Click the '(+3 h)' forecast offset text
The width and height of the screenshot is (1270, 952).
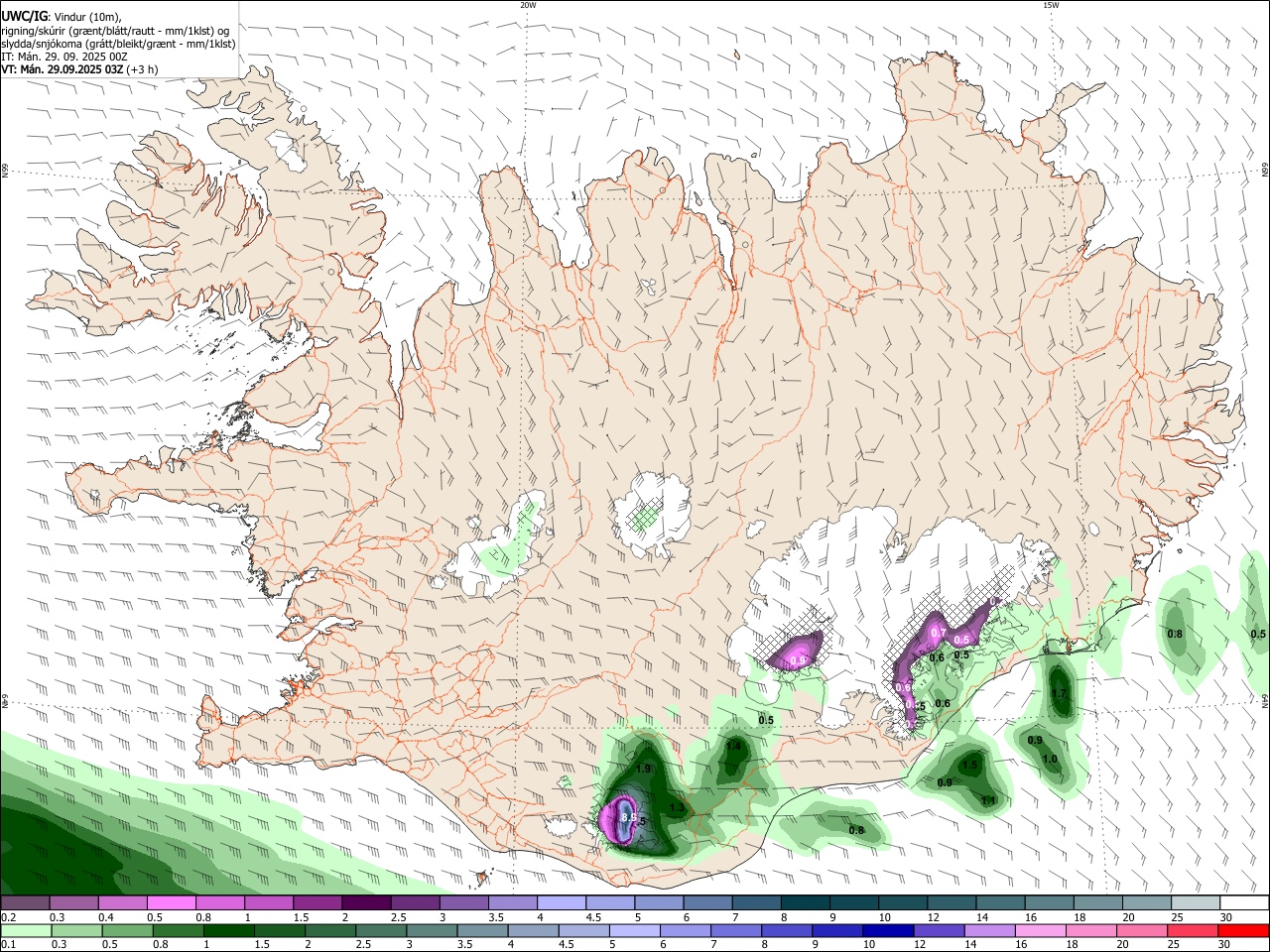[143, 69]
